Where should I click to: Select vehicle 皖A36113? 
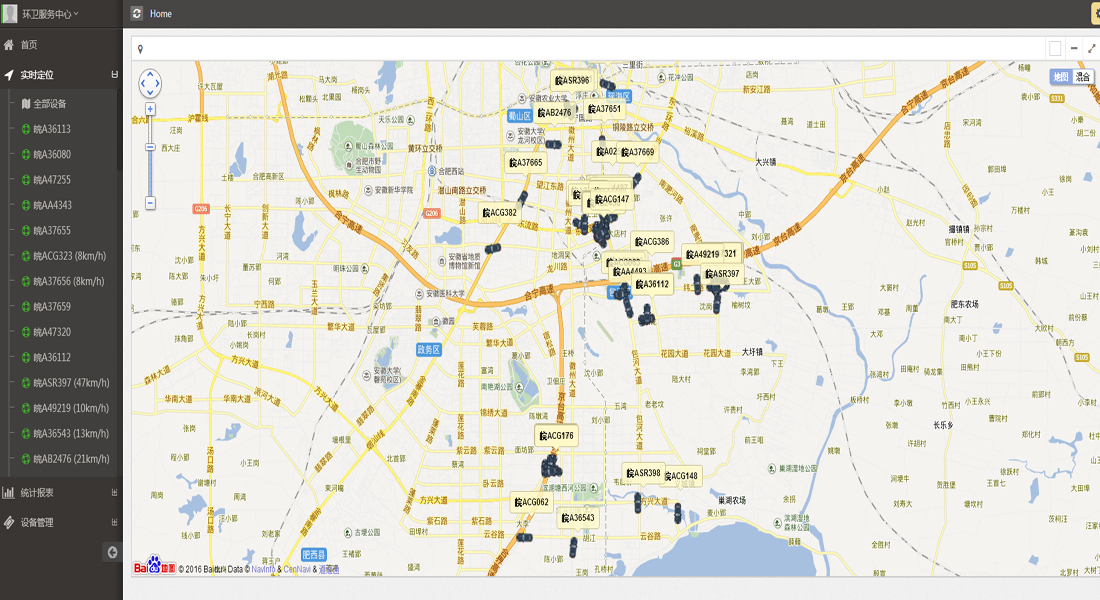[52, 129]
